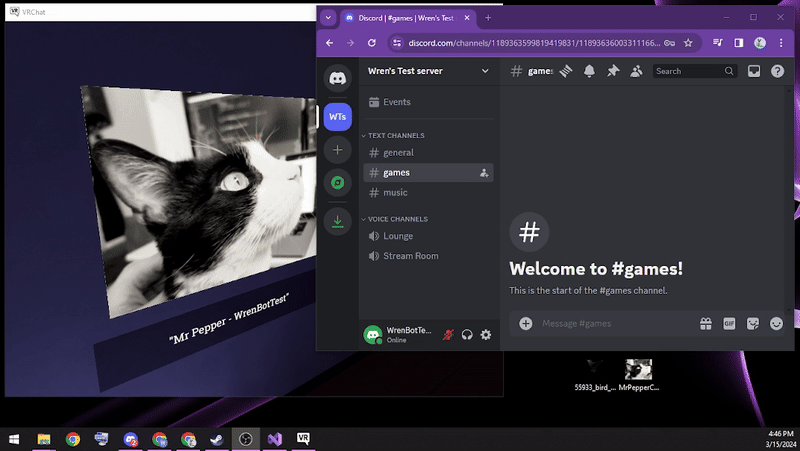Join the Lounge voice channel
Image resolution: width=800 pixels, height=451 pixels.
(428, 236)
